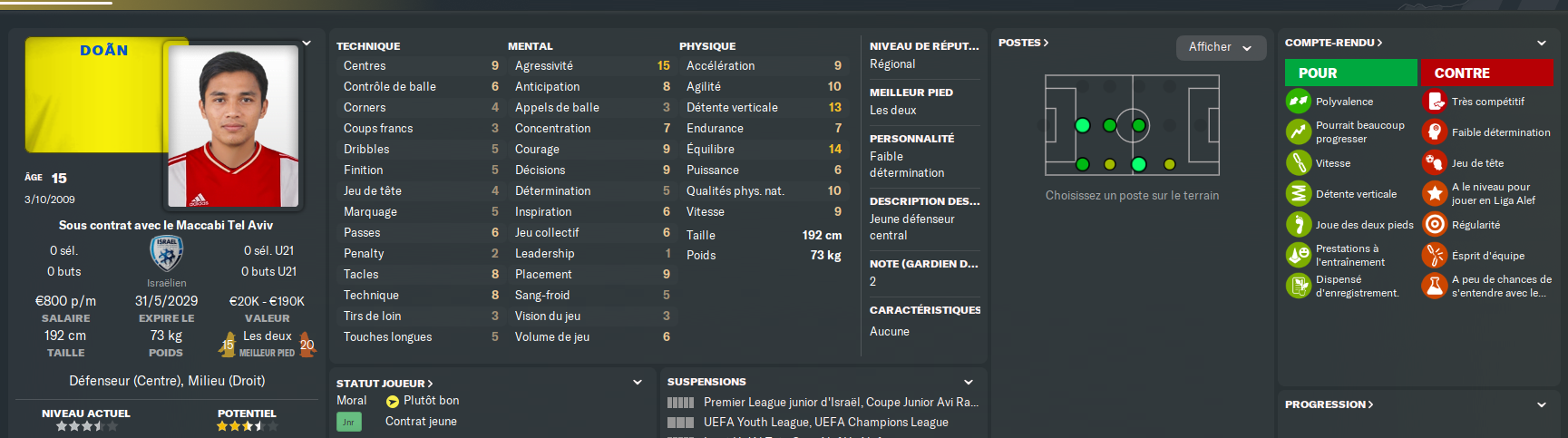
Task: Click the Faible détermination head icon
Action: tap(1434, 132)
